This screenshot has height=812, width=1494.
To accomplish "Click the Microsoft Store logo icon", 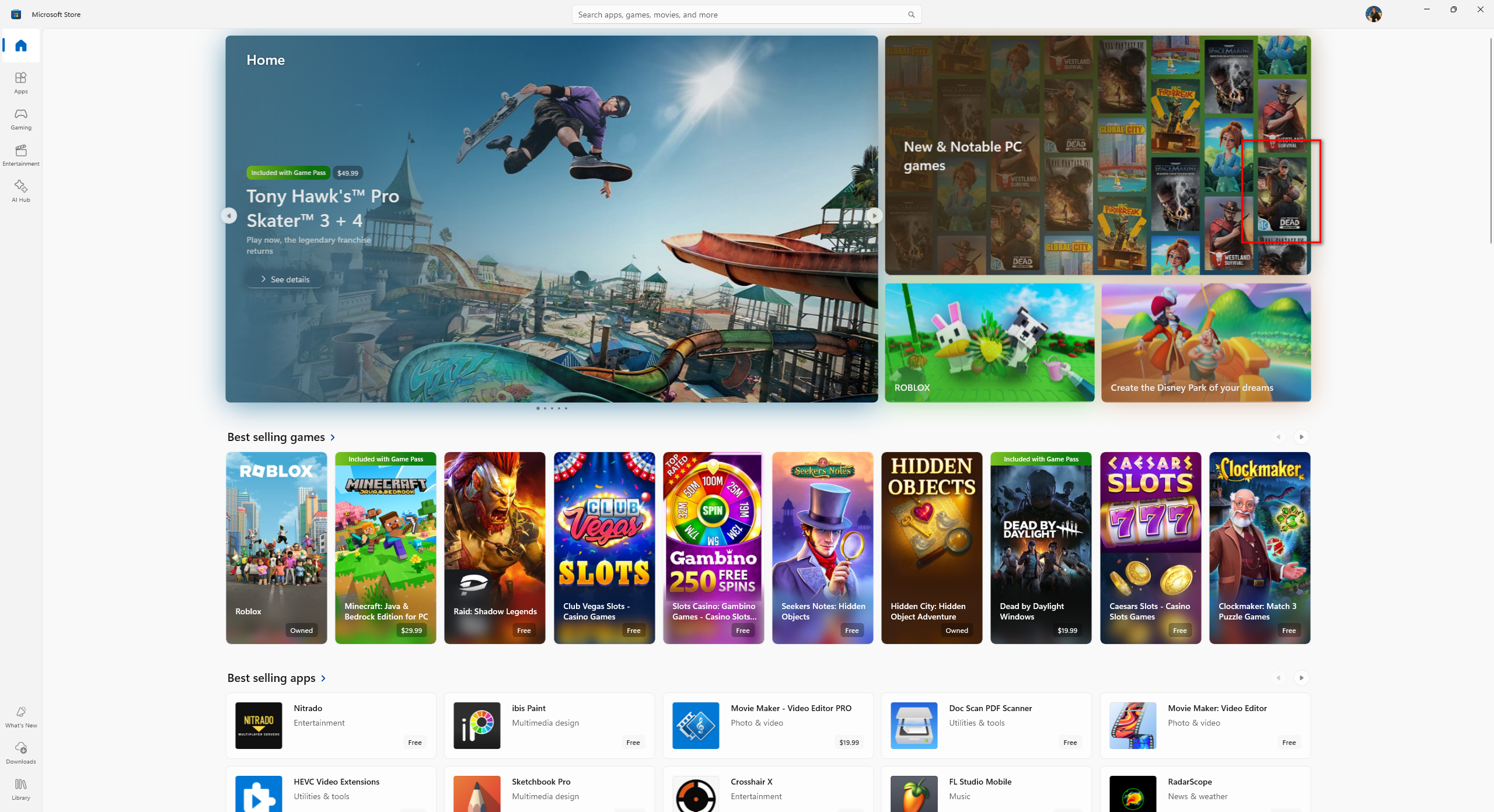I will [16, 14].
